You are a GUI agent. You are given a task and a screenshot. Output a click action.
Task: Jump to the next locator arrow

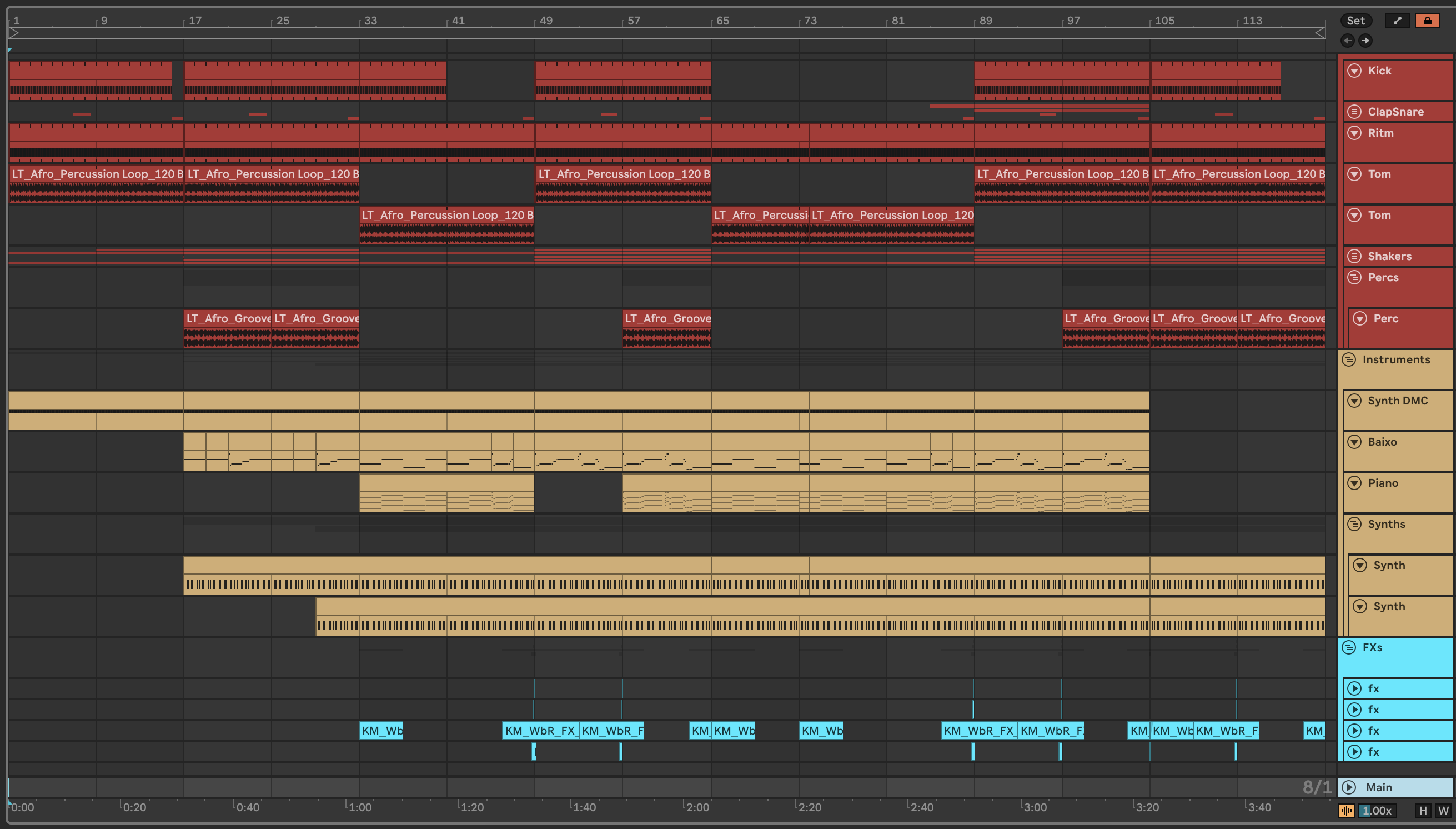click(1365, 41)
